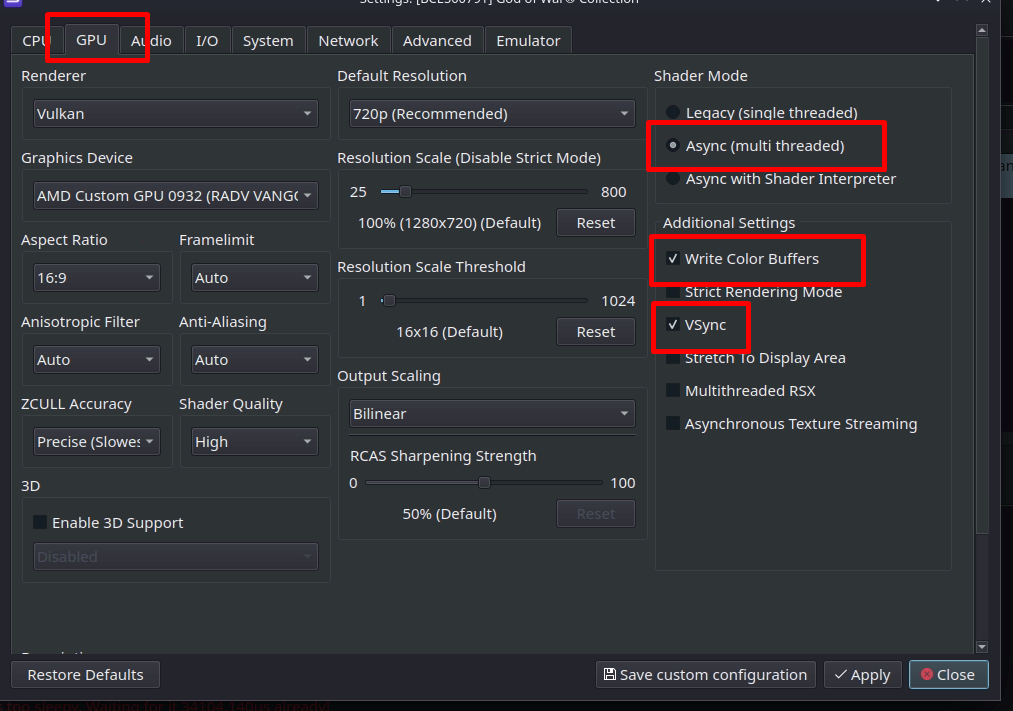
Task: Select Legacy (single threaded) shader mode
Action: [x=674, y=113]
